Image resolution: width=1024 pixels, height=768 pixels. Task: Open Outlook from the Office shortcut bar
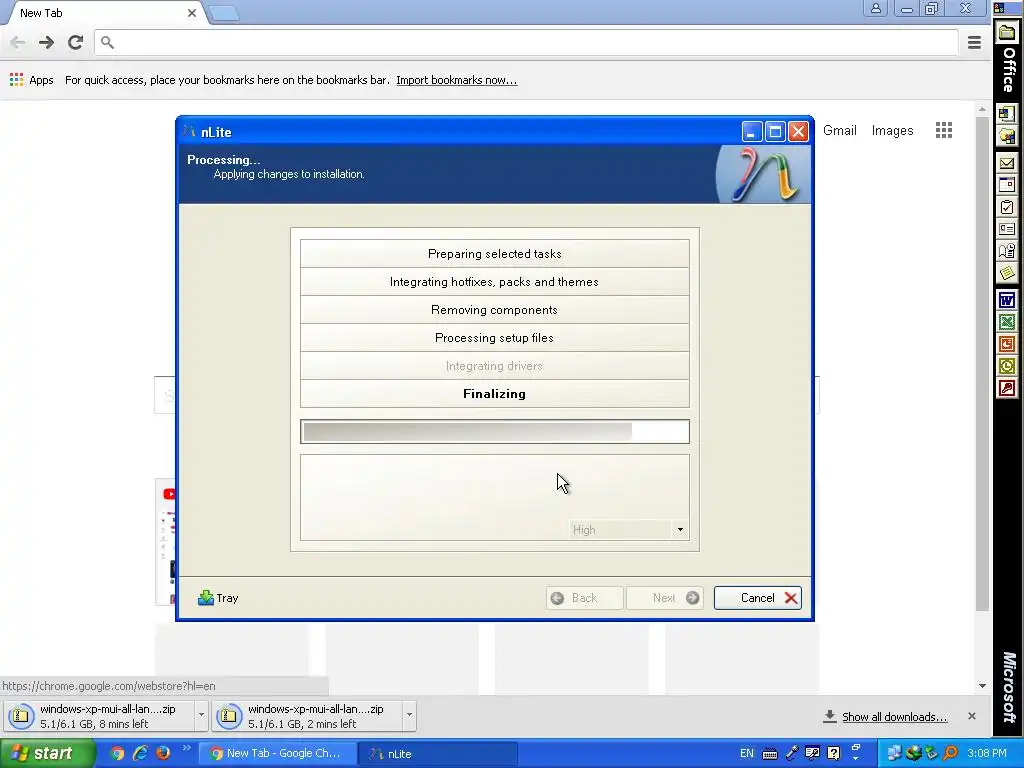[1006, 366]
